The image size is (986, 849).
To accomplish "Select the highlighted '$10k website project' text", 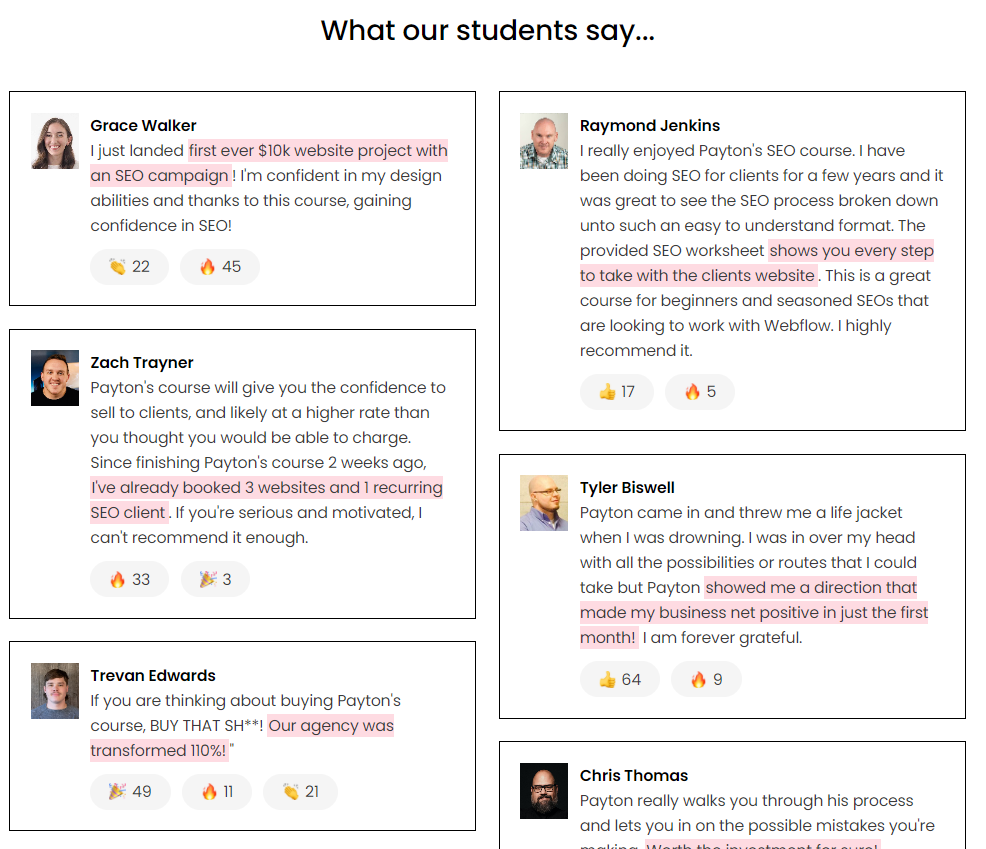I will (x=317, y=150).
